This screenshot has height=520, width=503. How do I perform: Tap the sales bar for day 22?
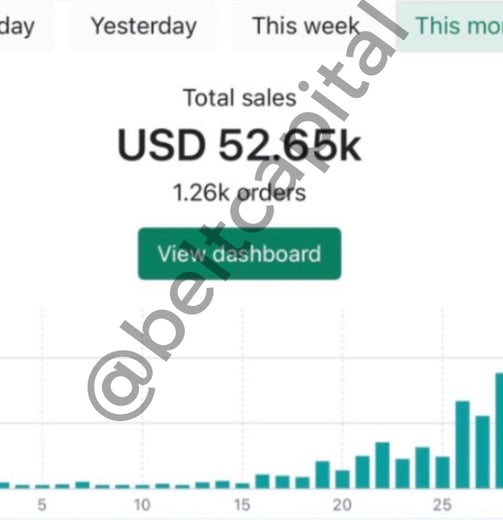click(382, 465)
